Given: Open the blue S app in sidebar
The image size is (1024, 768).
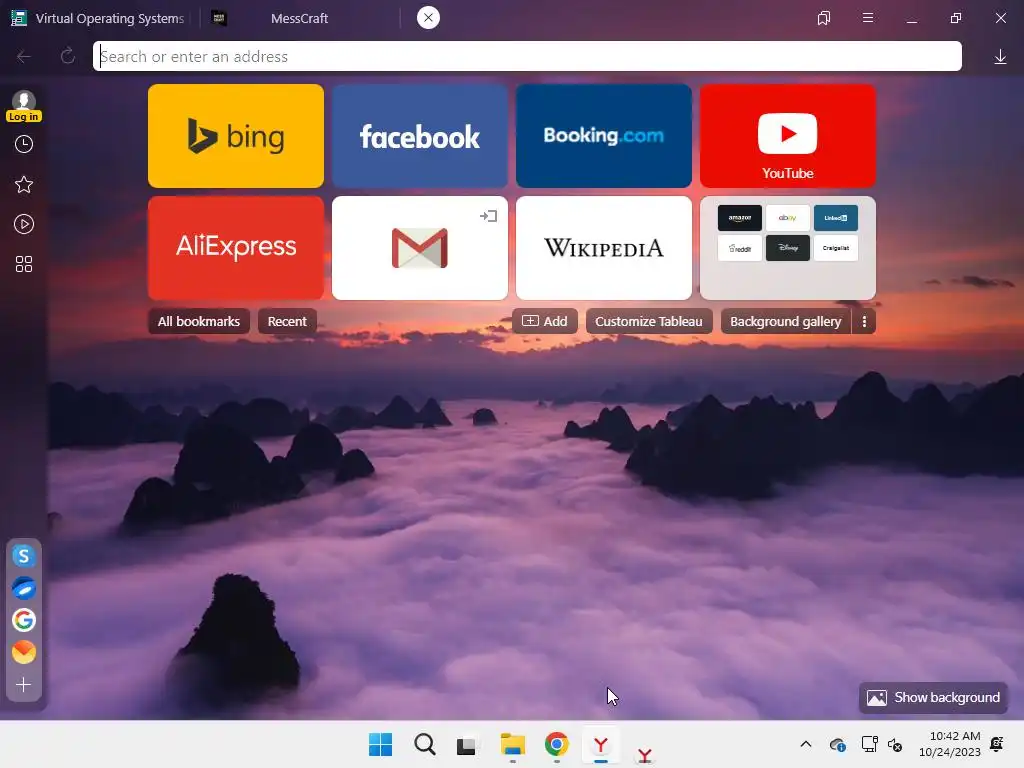Looking at the screenshot, I should (x=24, y=556).
